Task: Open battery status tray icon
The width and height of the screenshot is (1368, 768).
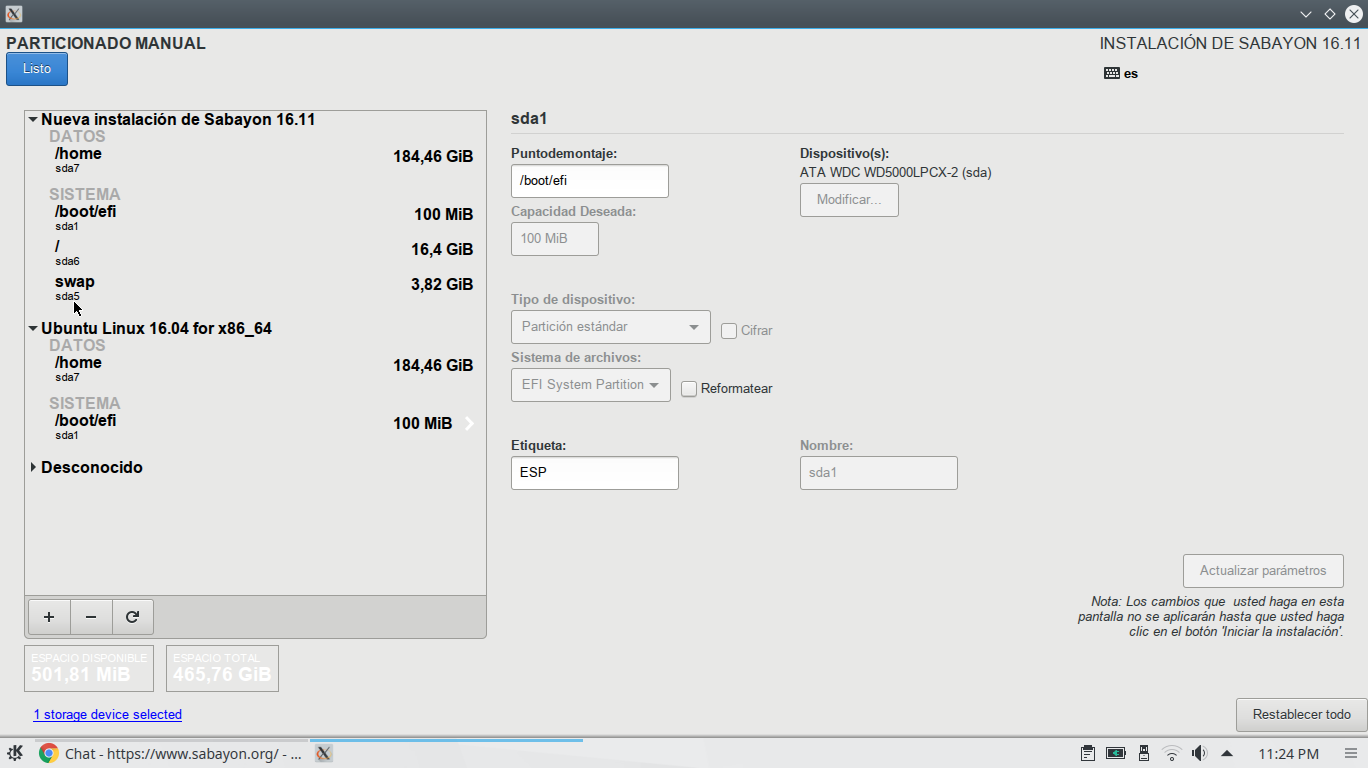Action: click(x=1116, y=754)
